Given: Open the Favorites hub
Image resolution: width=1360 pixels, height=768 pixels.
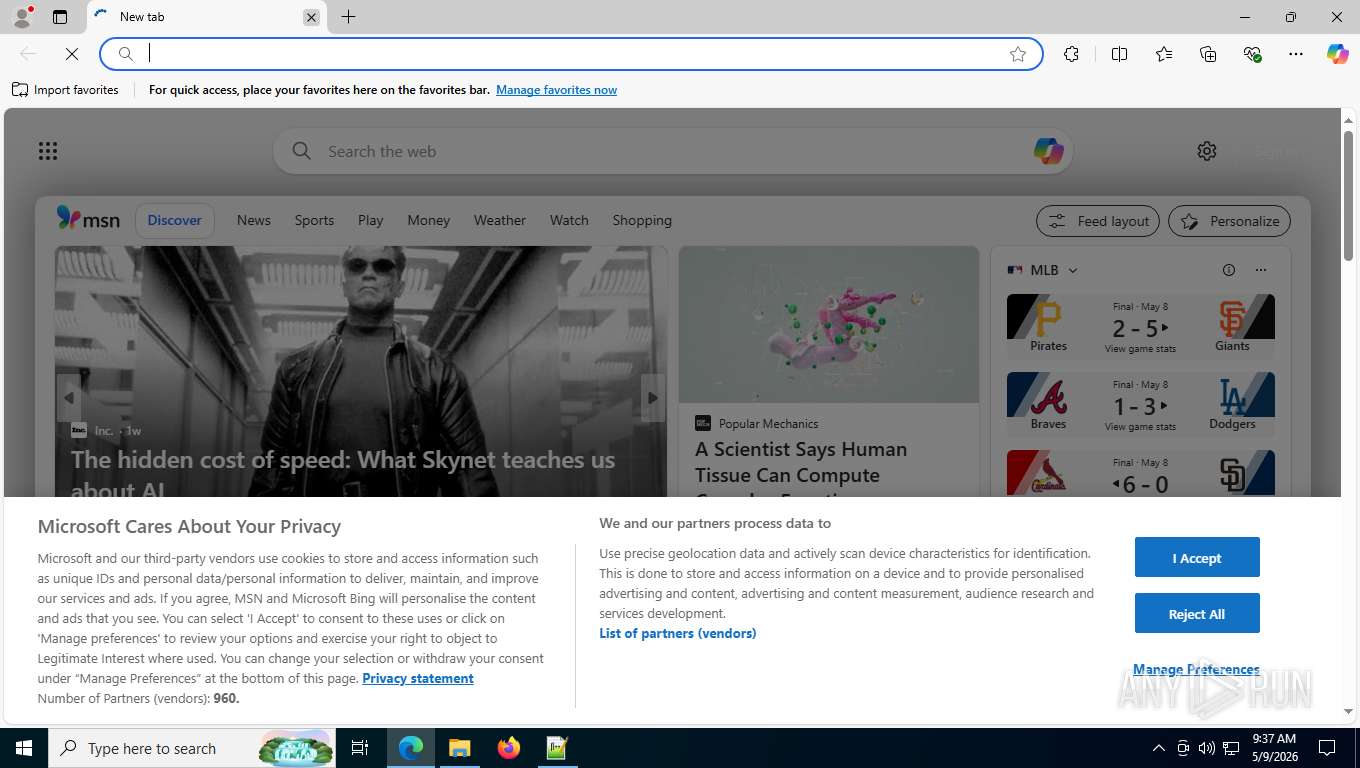Looking at the screenshot, I should (x=1164, y=54).
